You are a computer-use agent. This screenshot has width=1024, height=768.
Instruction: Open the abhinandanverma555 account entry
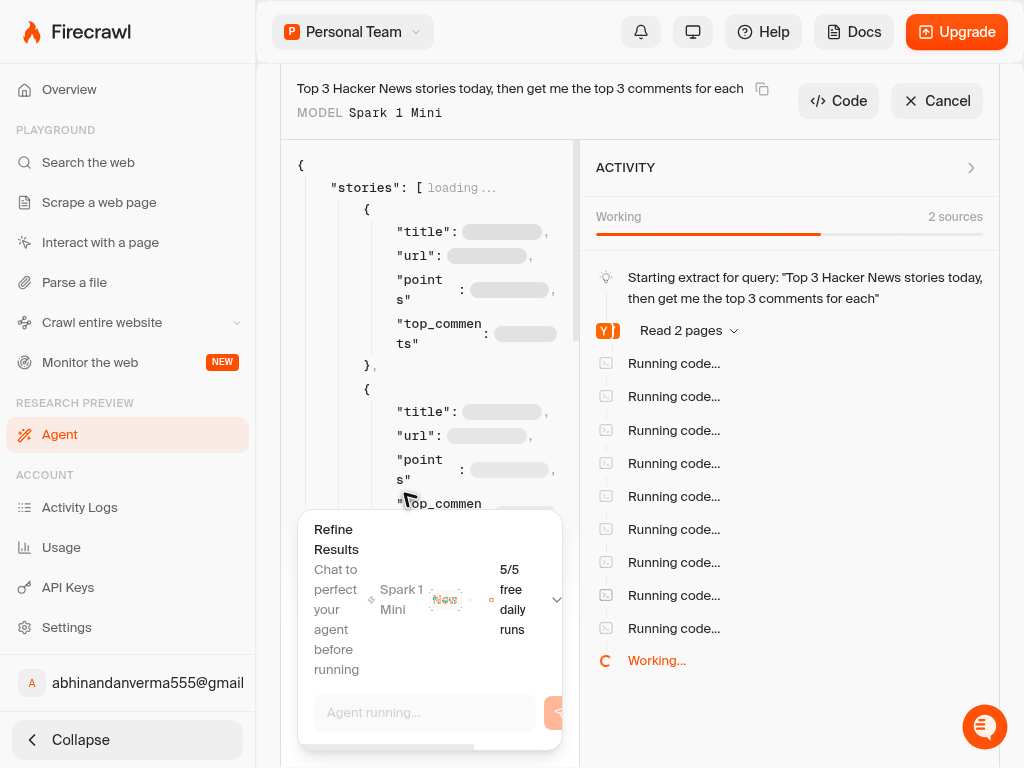point(131,683)
